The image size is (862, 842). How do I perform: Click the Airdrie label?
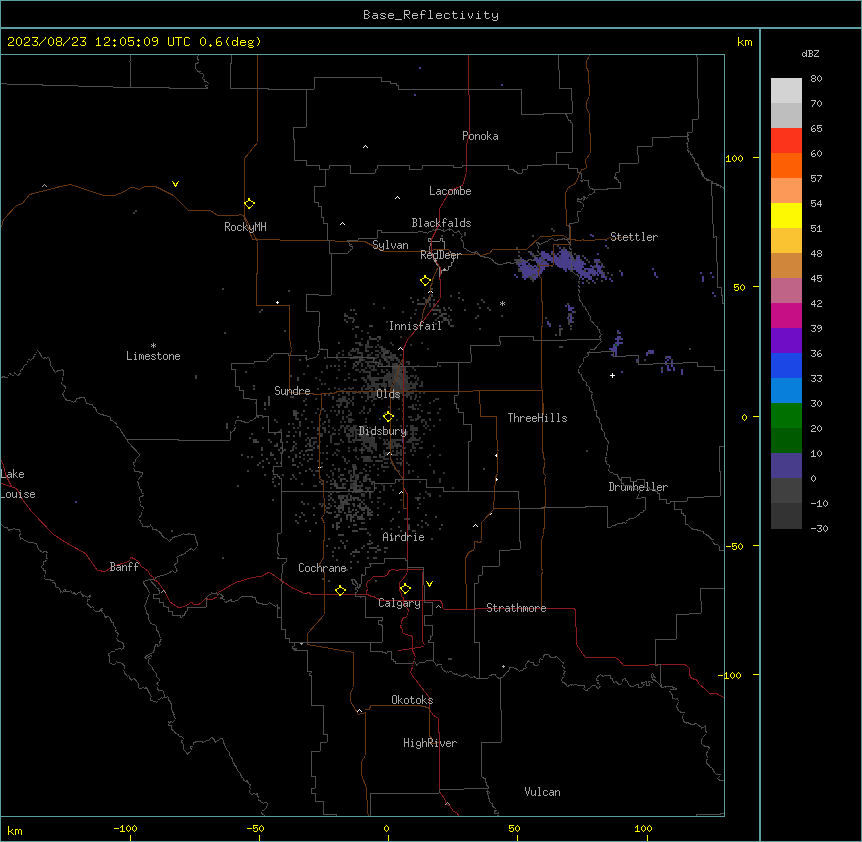pyautogui.click(x=403, y=537)
